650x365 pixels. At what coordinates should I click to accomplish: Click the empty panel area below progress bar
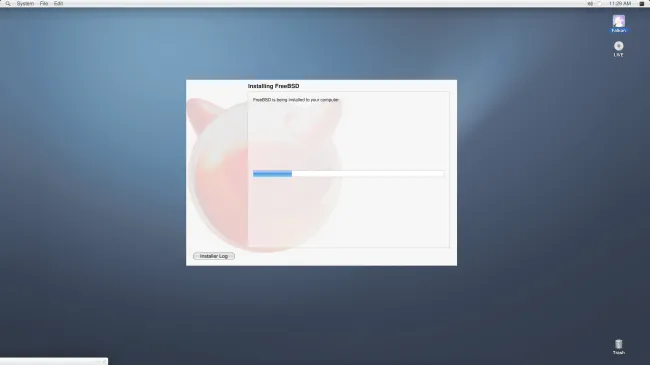tap(348, 212)
